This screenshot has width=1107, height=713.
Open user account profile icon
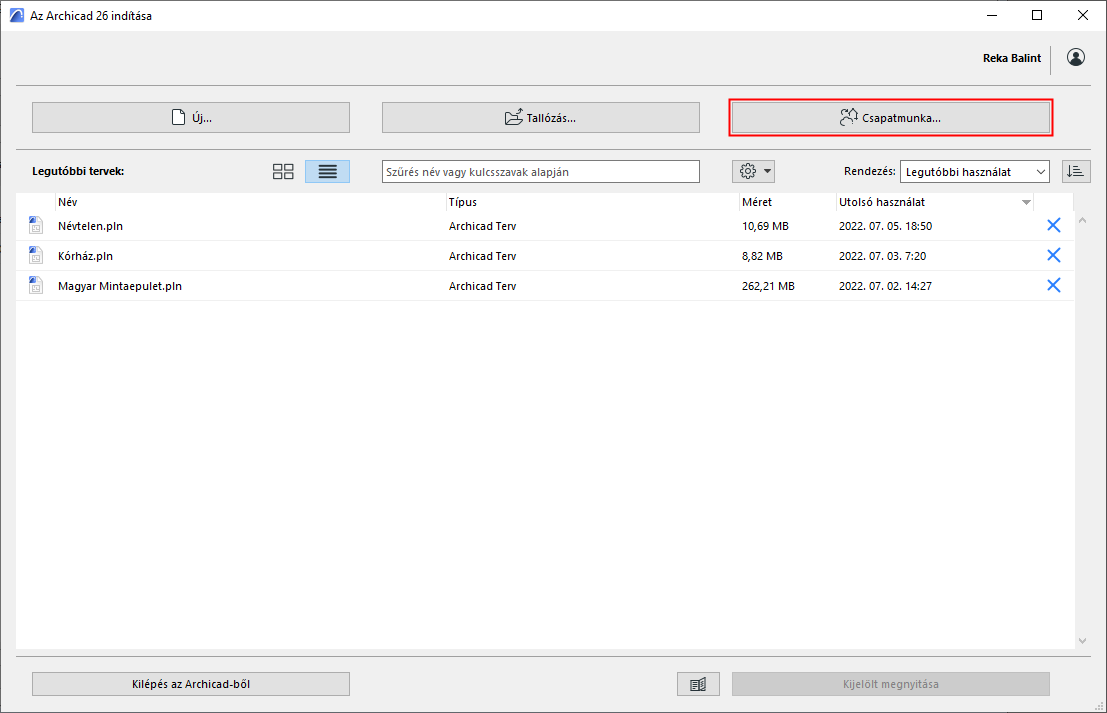1075,57
